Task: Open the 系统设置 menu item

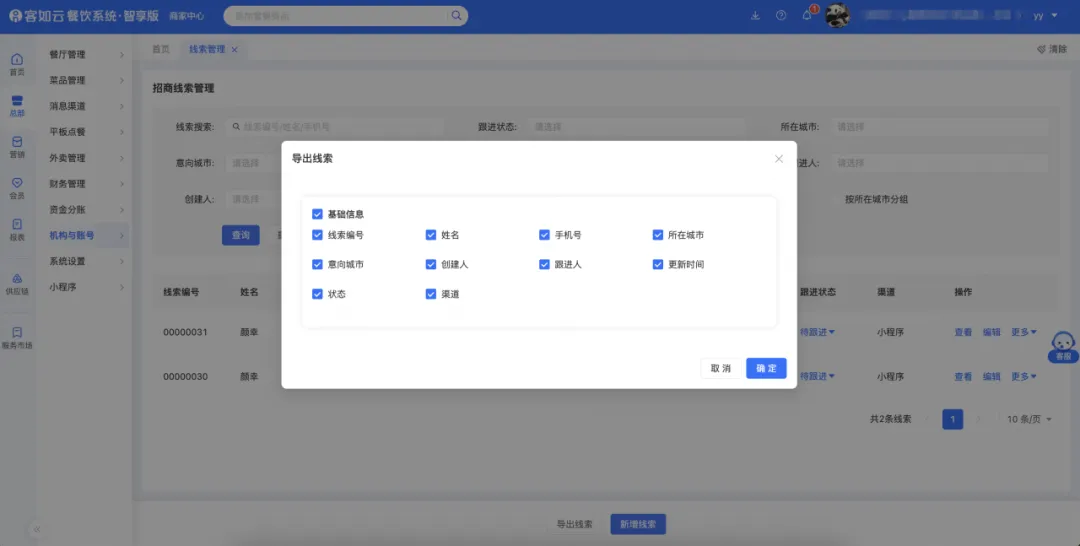Action: [x=83, y=262]
